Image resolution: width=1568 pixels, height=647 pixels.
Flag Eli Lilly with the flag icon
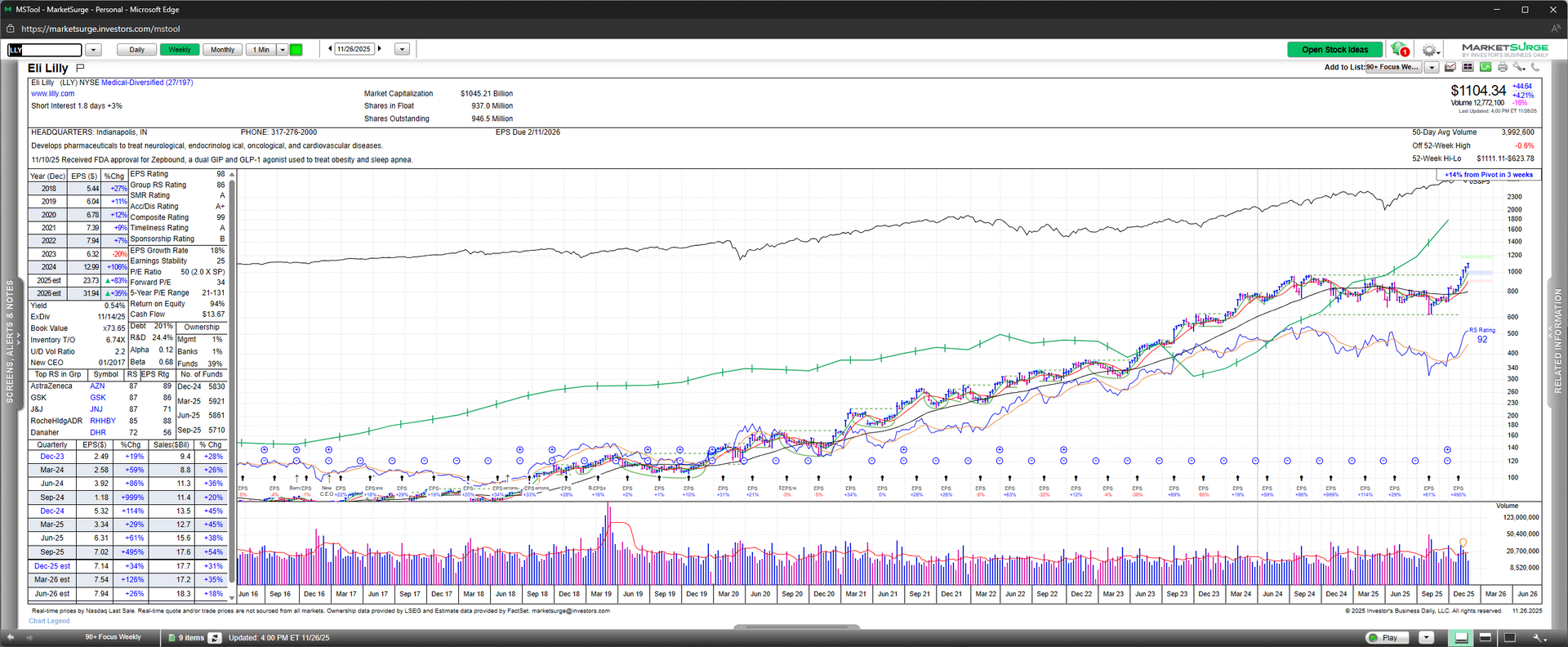[x=80, y=68]
